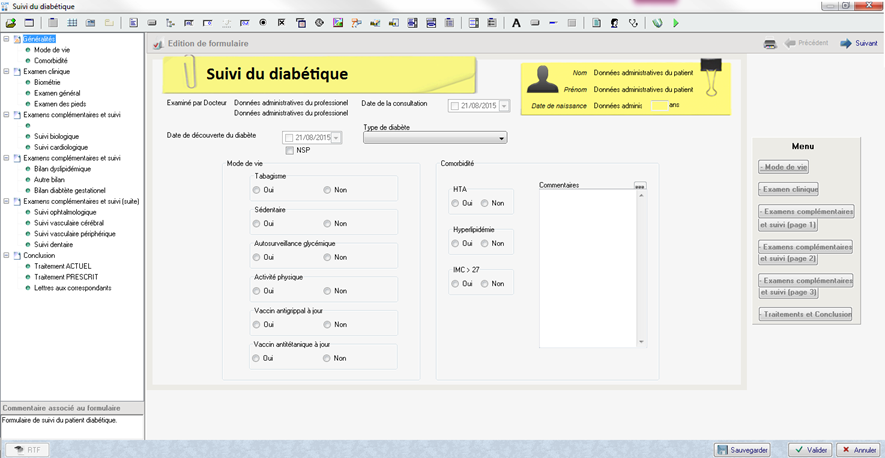The width and height of the screenshot is (885, 458).
Task: Check the NSP checkbox
Action: pos(290,151)
